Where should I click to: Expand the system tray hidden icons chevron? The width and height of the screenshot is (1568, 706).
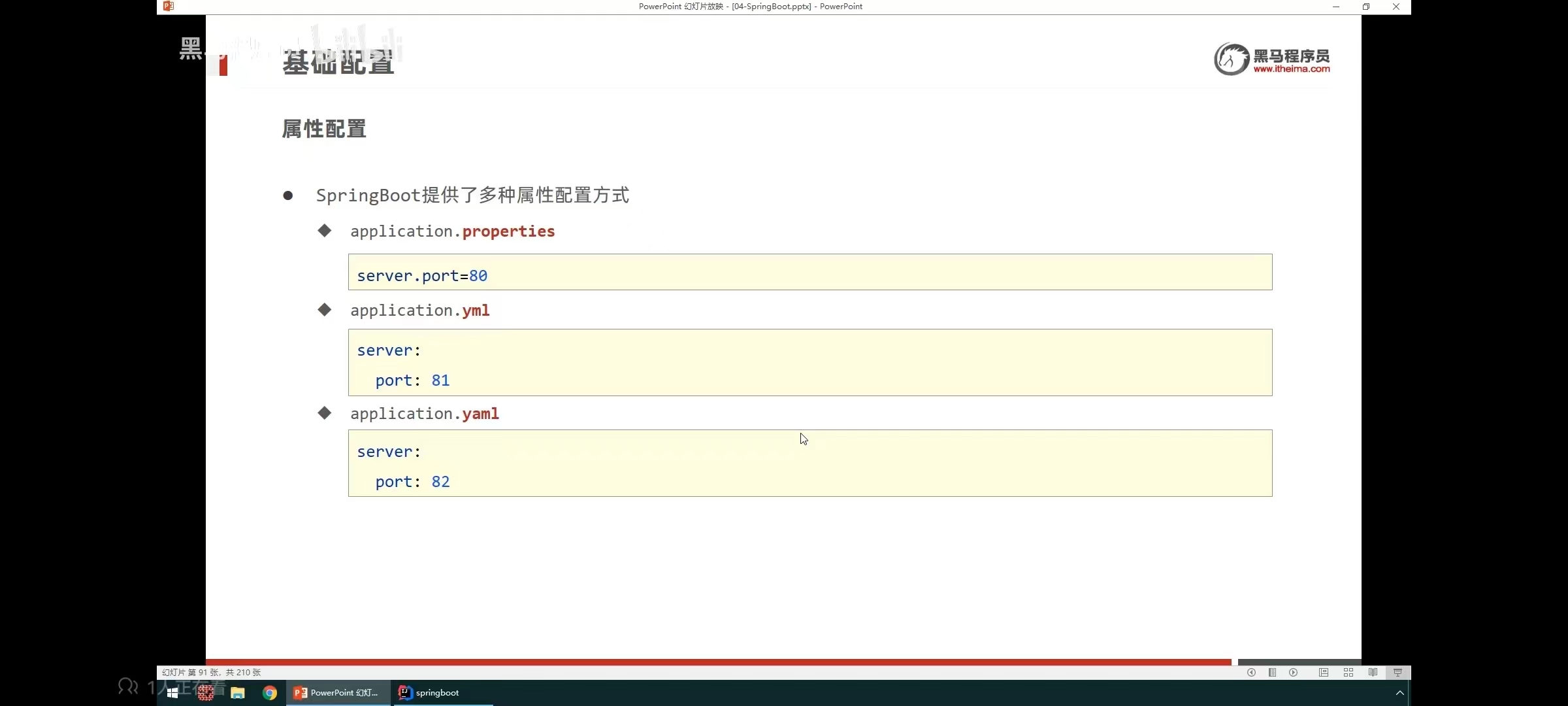(x=1399, y=693)
